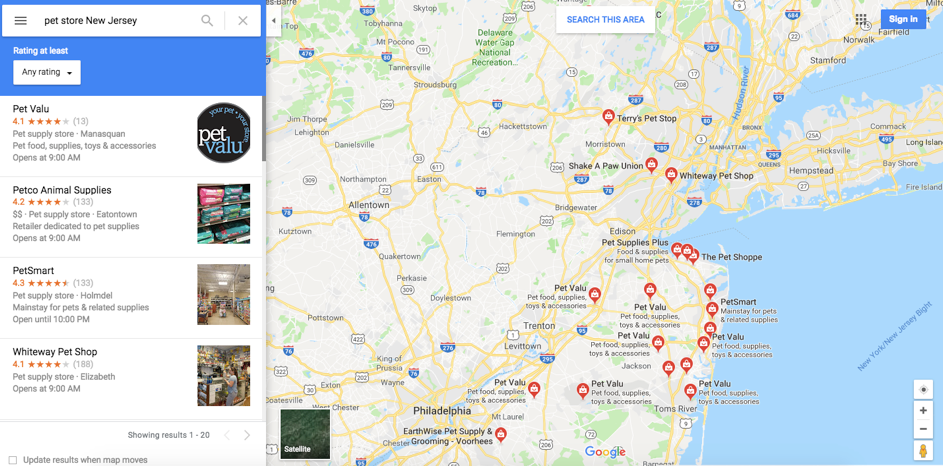Screen dimensions: 943x466
Task: Toggle Update results when map moves checkbox
Action: (13, 460)
